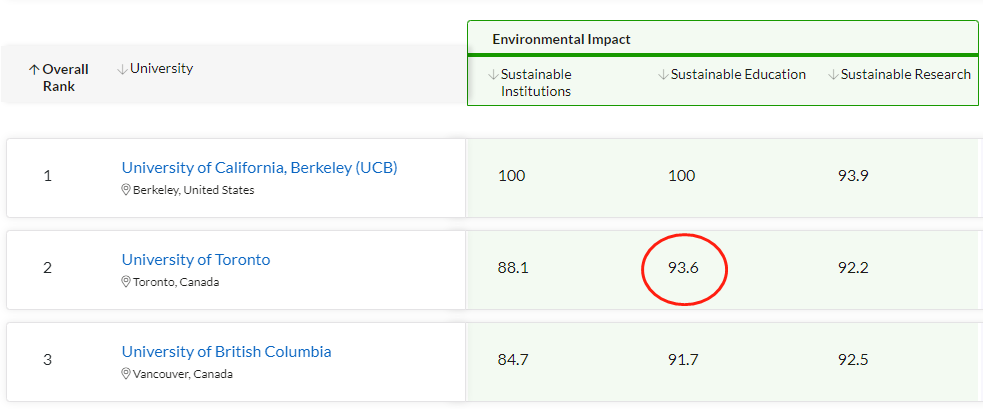The height and width of the screenshot is (410, 983).
Task: Click the sort arrow beside University header
Action: (x=122, y=69)
